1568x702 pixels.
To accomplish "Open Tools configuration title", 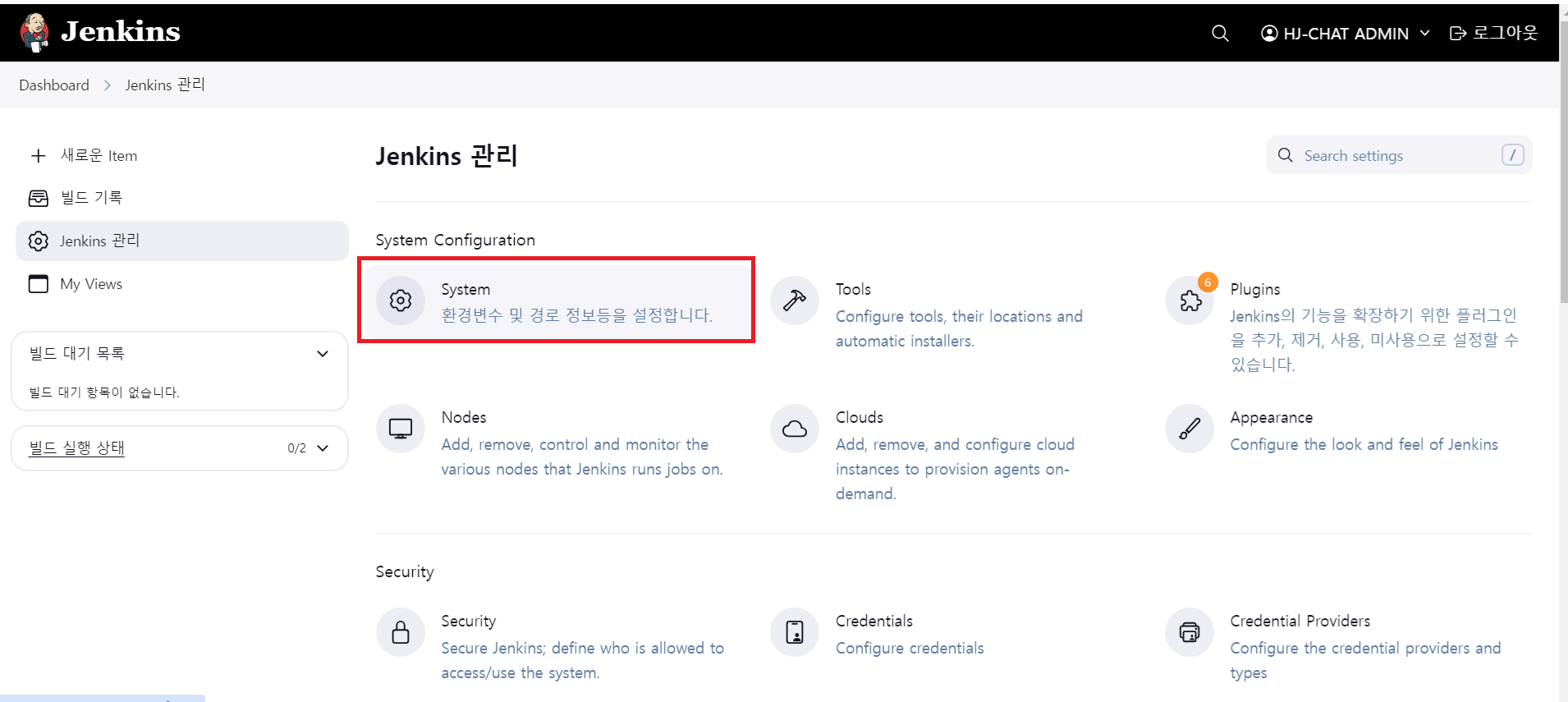I will point(853,289).
